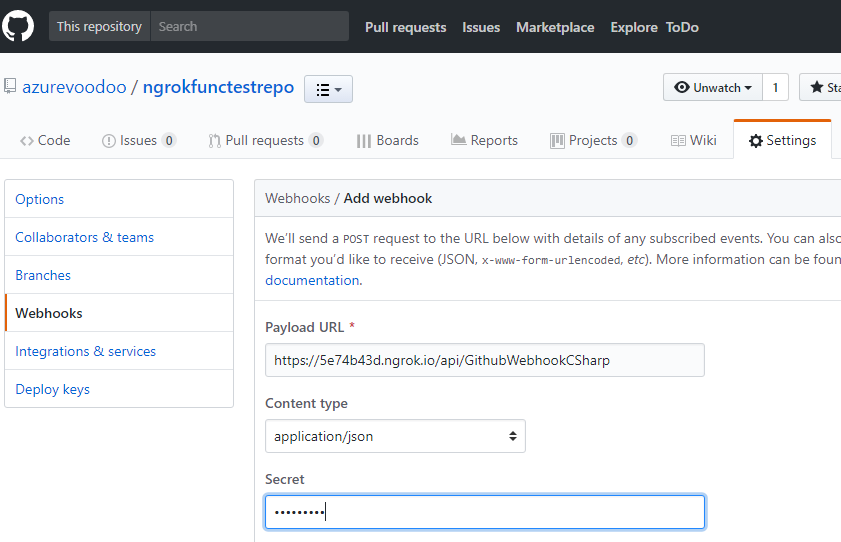The image size is (841, 542).
Task: Switch to the Issues tab
Action: click(139, 140)
